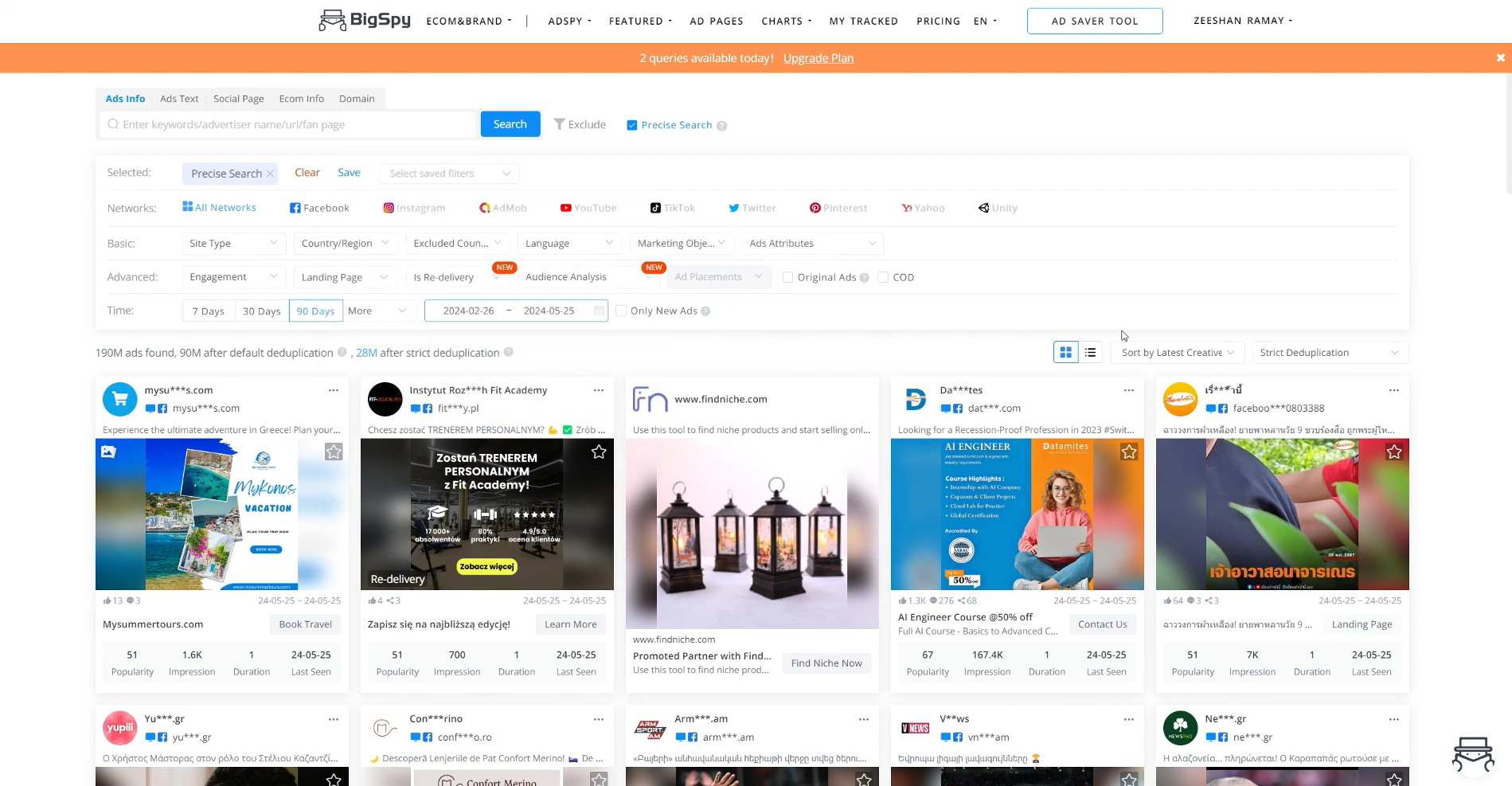Viewport: 1512px width, 786px height.
Task: Open the Pricing menu item
Action: (938, 22)
